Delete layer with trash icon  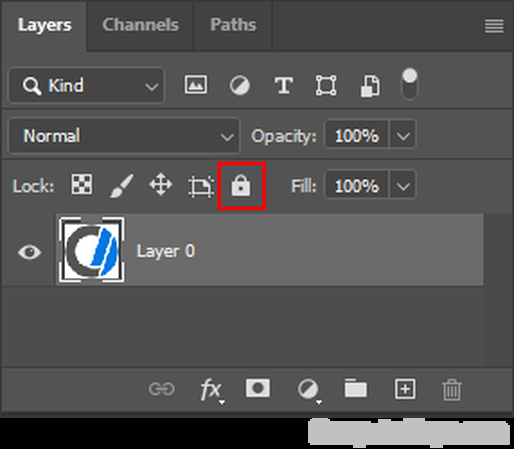[452, 389]
